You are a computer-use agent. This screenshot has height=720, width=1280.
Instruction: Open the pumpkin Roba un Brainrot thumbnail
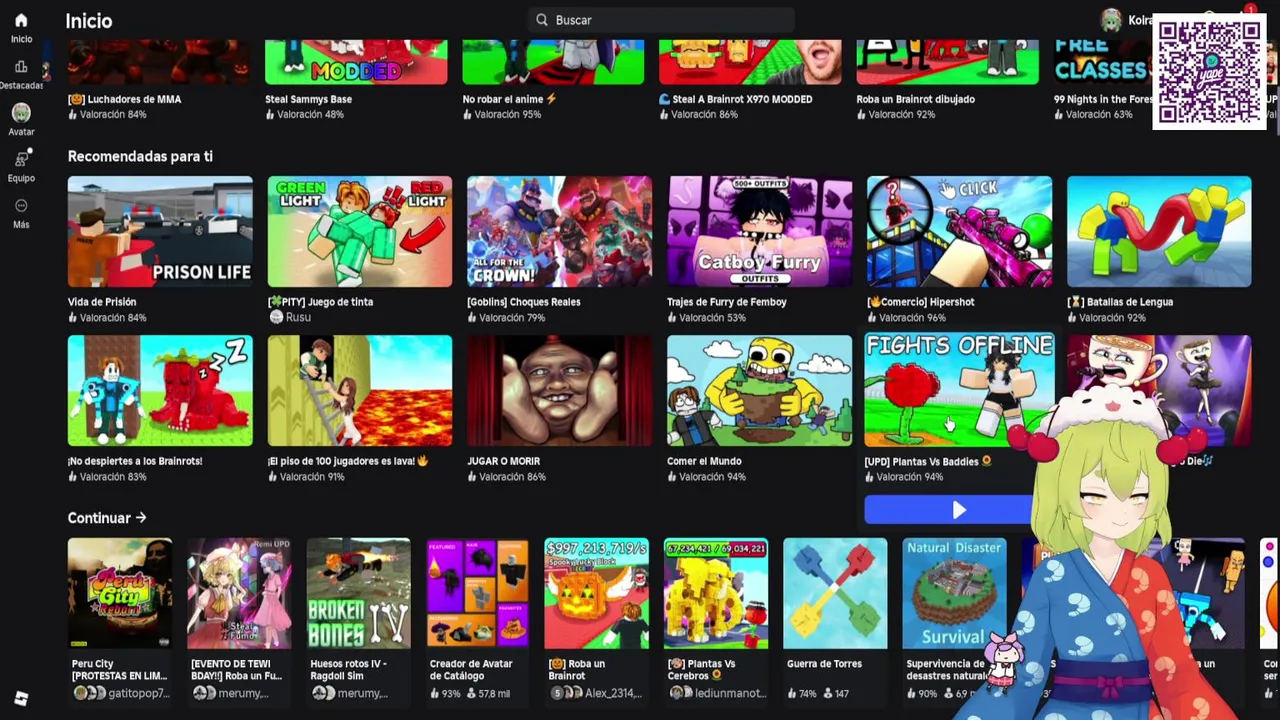[597, 594]
